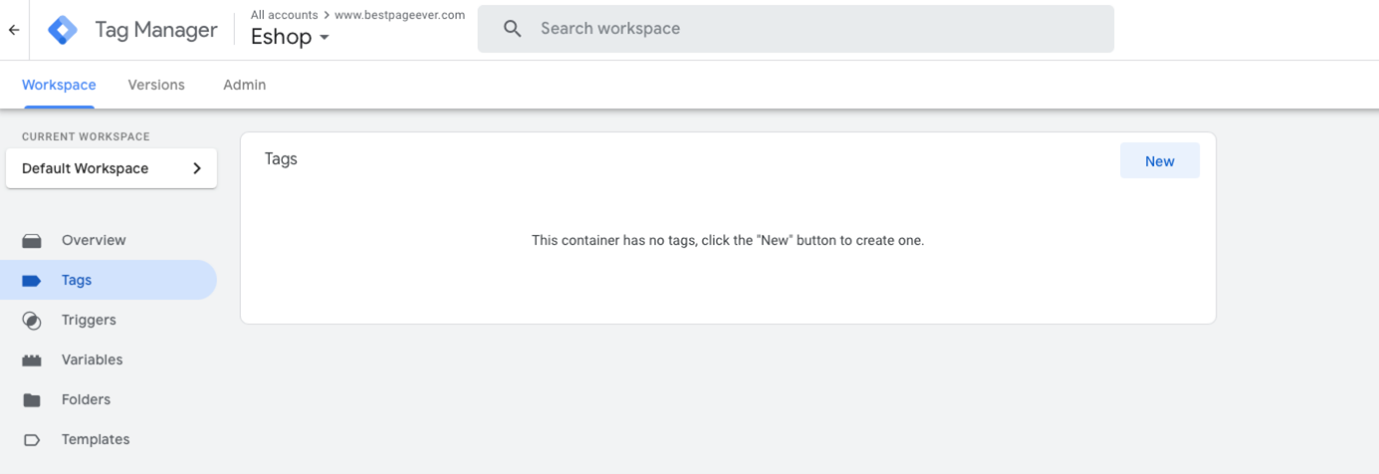Create a tag with New button
Screen dimensions: 1379x474
(x=1159, y=161)
